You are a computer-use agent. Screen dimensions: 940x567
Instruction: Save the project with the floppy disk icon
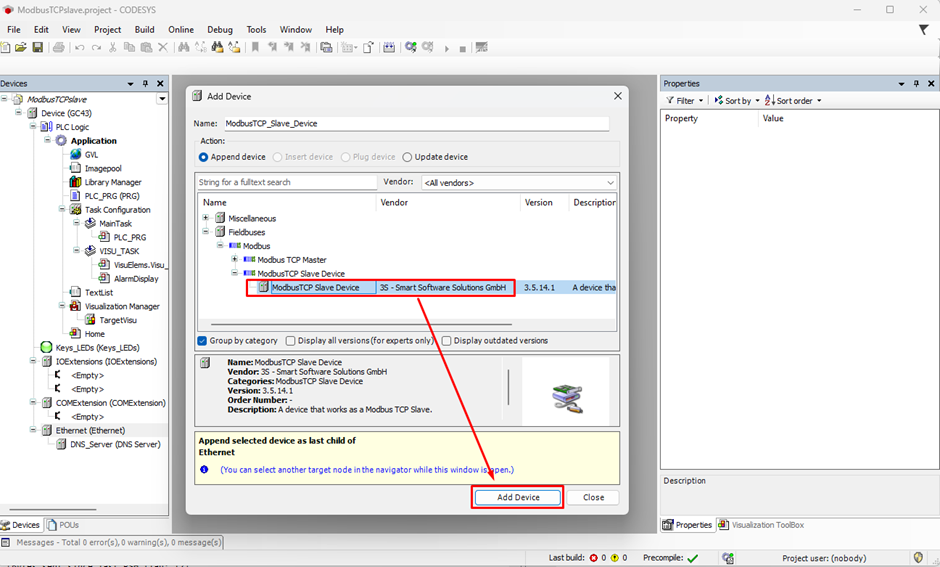(x=38, y=47)
